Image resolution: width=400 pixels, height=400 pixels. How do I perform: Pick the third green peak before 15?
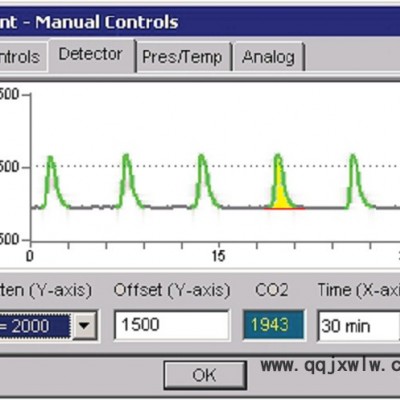(203, 181)
